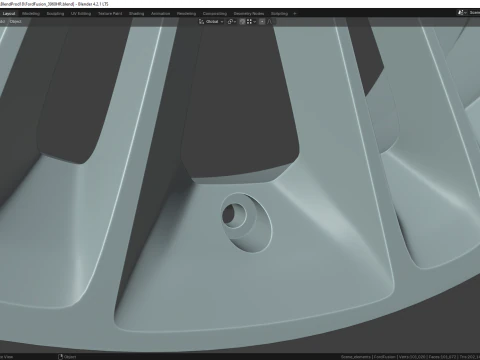Open the Object menu in viewport header
Image resolution: width=480 pixels, height=360 pixels.
point(15,22)
